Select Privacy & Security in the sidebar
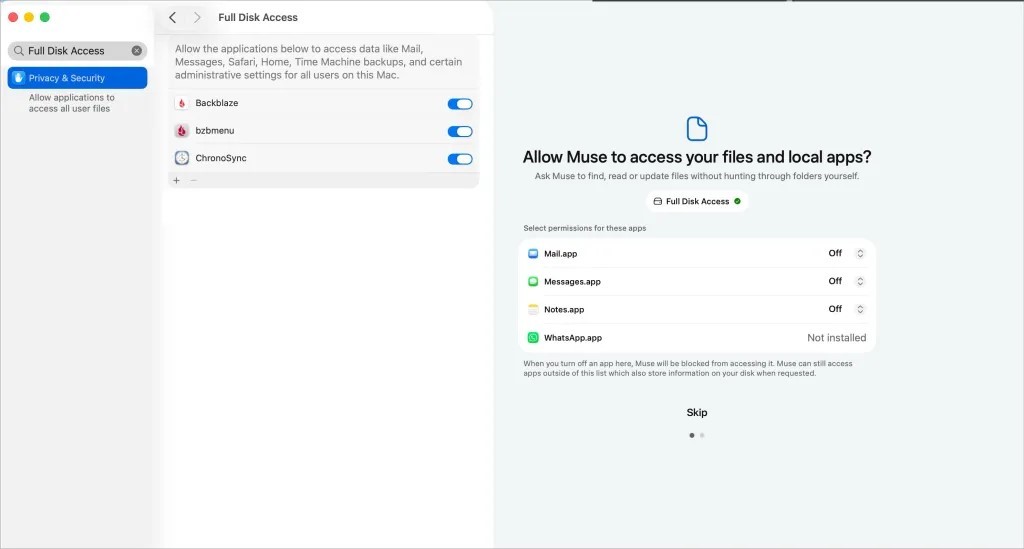 point(77,78)
